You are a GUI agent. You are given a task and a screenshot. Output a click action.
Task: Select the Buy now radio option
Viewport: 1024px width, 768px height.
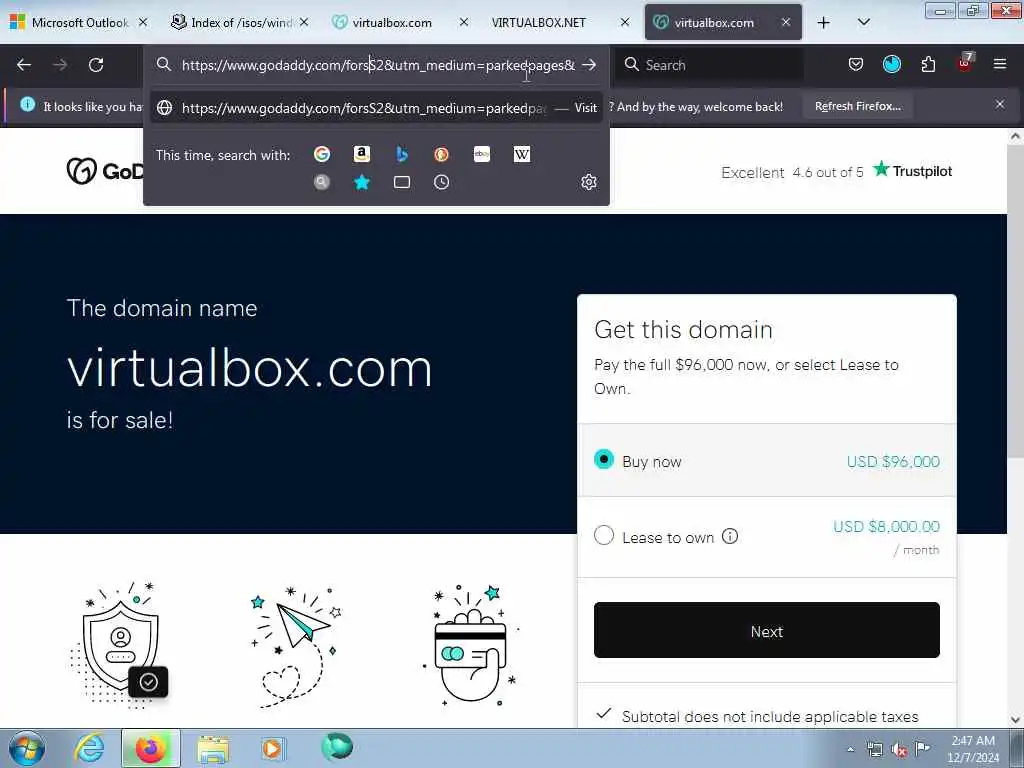(604, 460)
